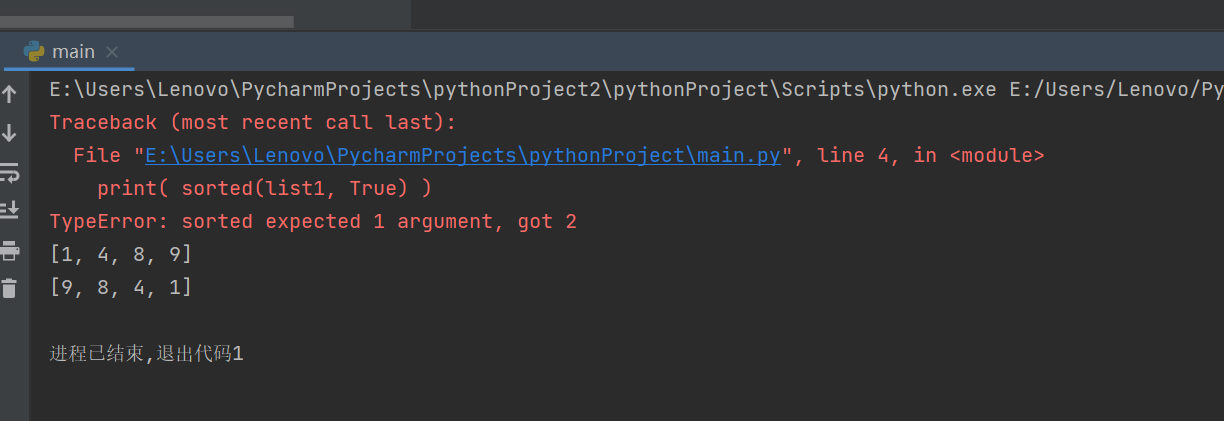The height and width of the screenshot is (421, 1224).
Task: Click the print console output icon
Action: (x=10, y=249)
